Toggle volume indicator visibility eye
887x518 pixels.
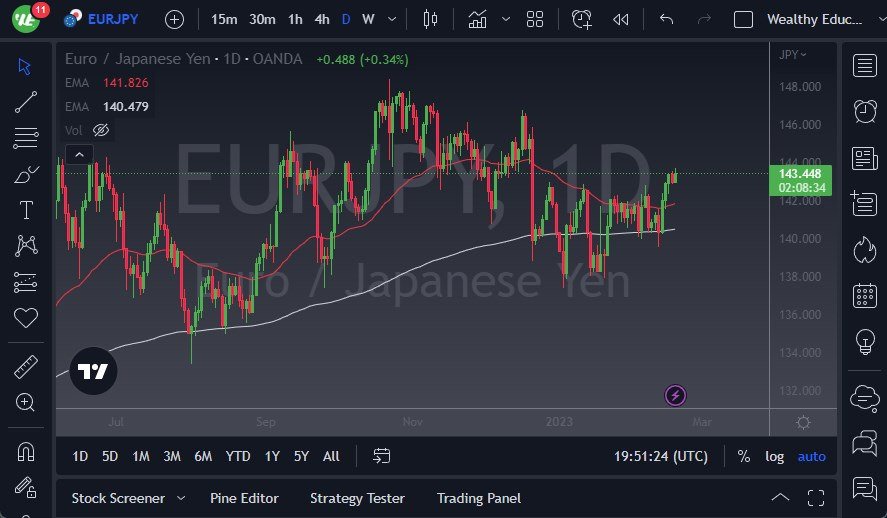[x=100, y=130]
